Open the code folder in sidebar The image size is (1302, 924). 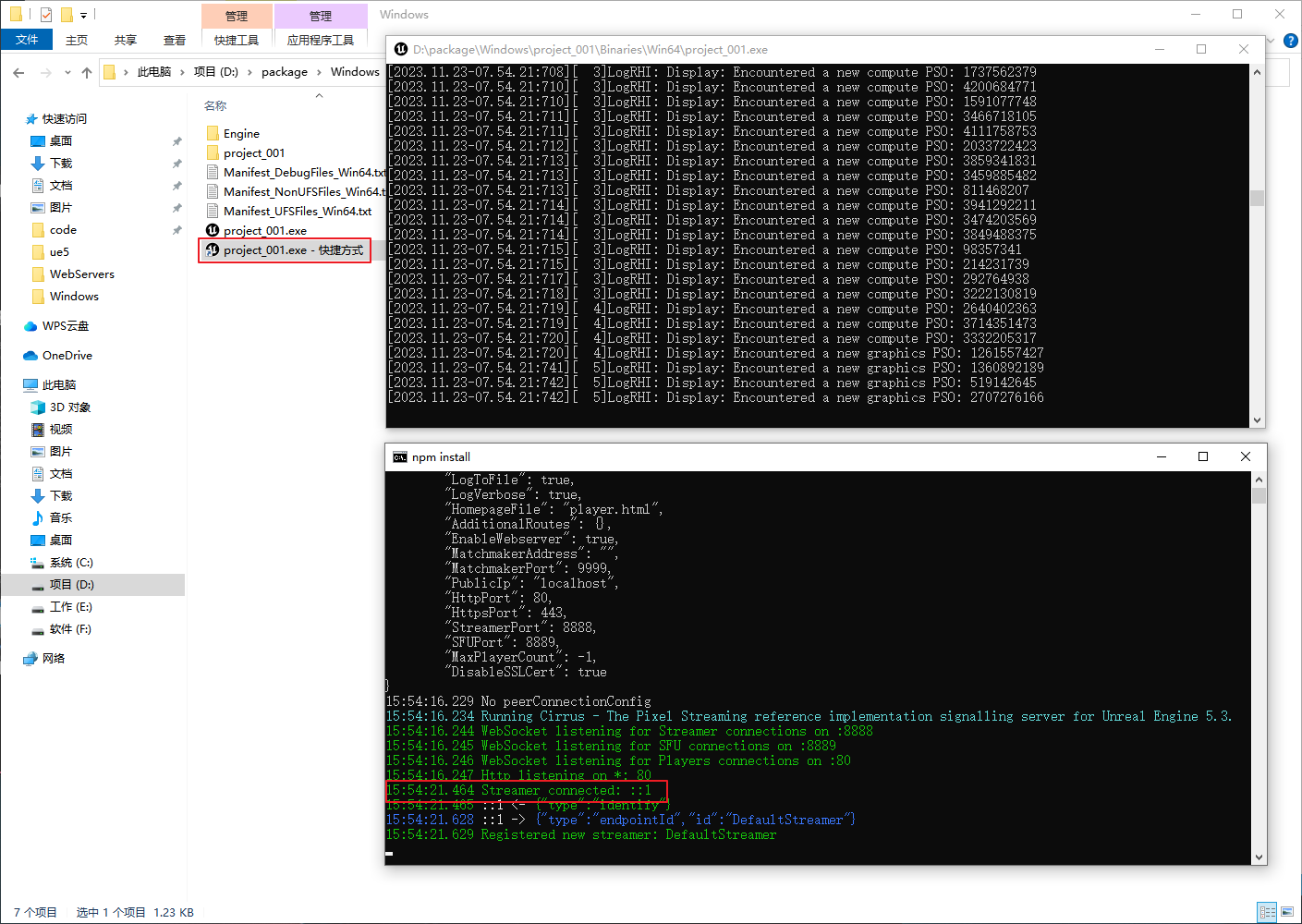(63, 230)
